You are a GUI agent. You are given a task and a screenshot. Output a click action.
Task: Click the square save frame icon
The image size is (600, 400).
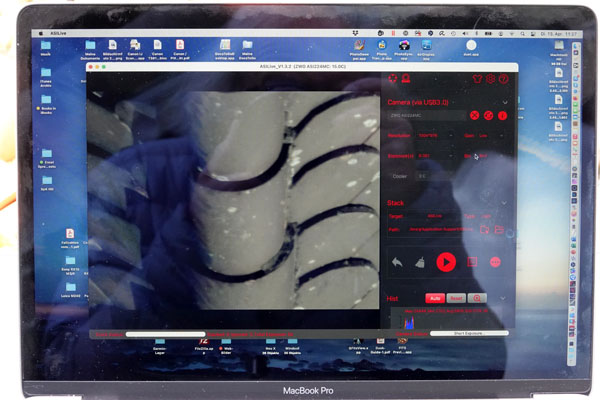tap(473, 262)
